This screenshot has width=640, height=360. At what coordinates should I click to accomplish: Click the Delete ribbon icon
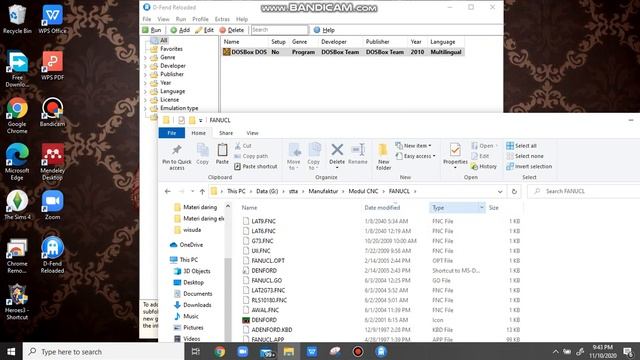click(337, 150)
